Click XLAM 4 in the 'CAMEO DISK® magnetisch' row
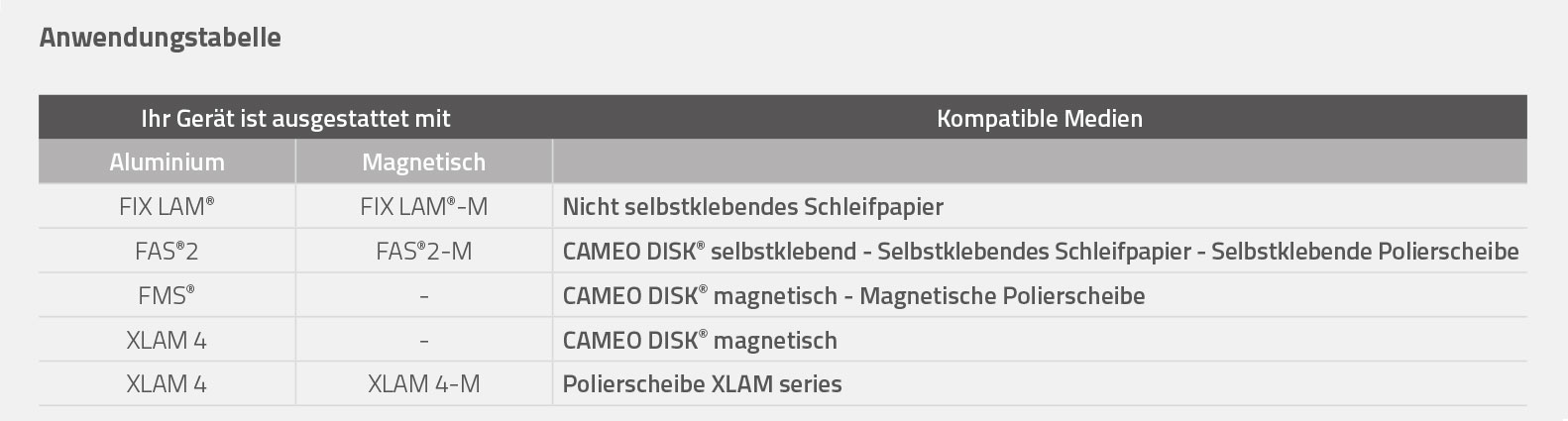 (167, 340)
